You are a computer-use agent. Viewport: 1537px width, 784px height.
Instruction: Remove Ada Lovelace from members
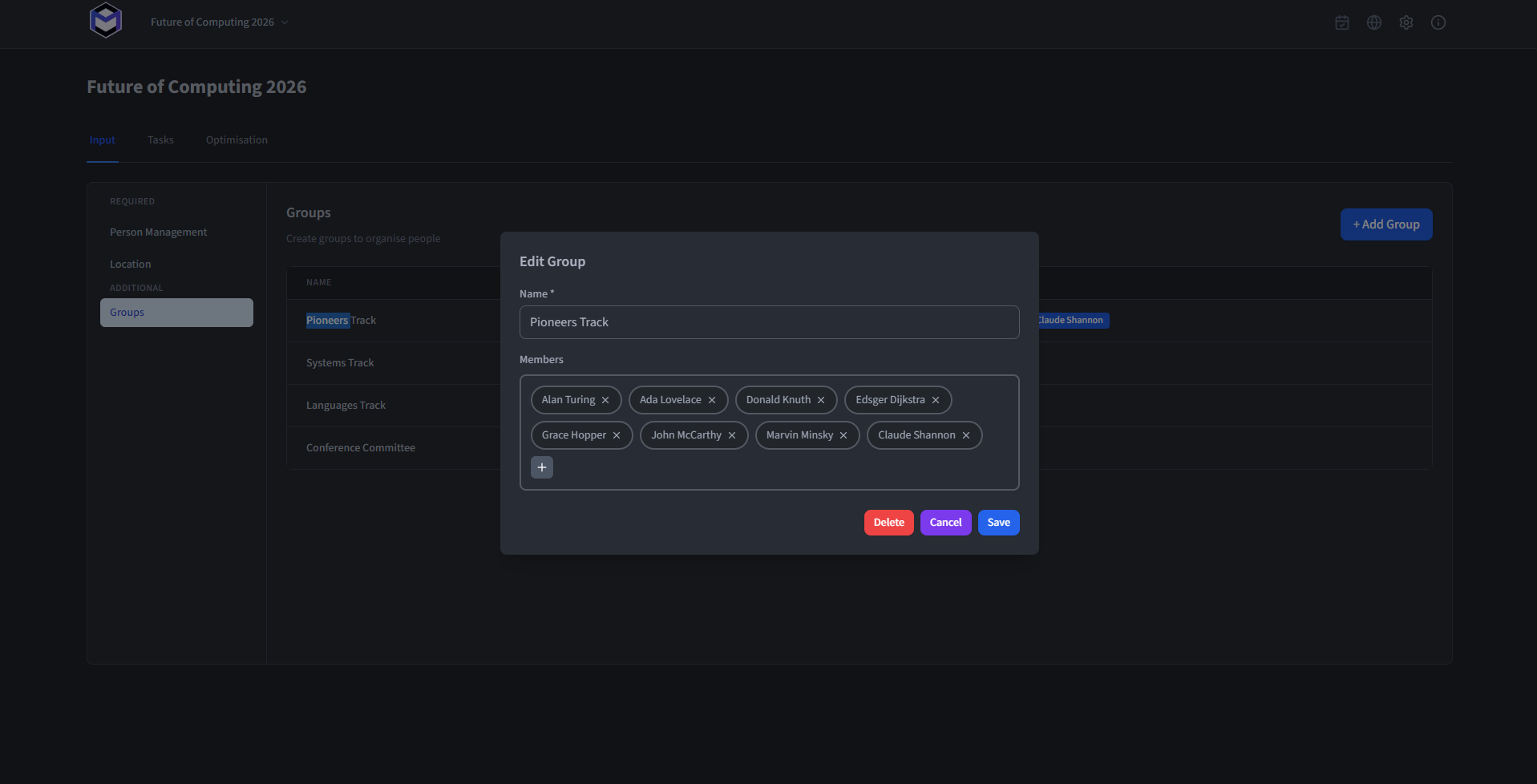(x=712, y=400)
